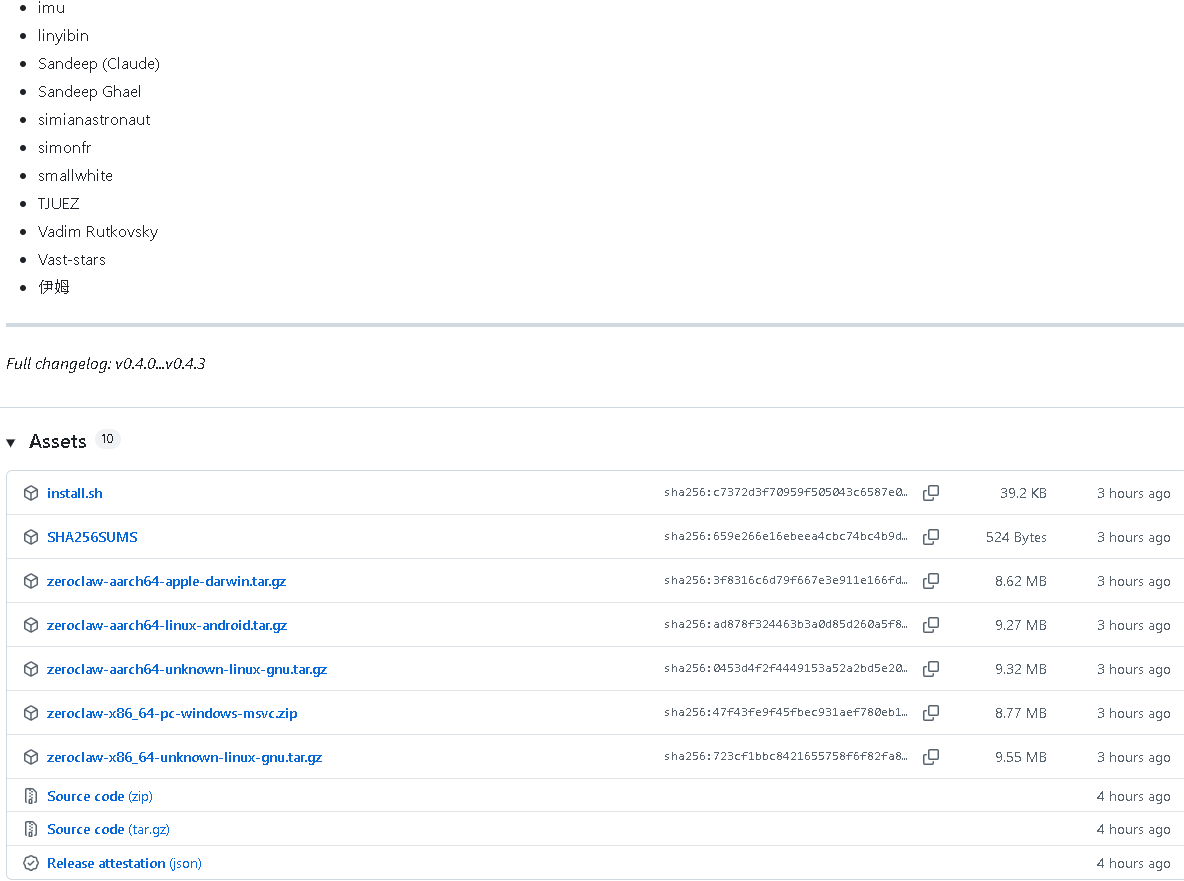The height and width of the screenshot is (881, 1184).
Task: Click the 8.77 MB file size
Action: [1021, 713]
